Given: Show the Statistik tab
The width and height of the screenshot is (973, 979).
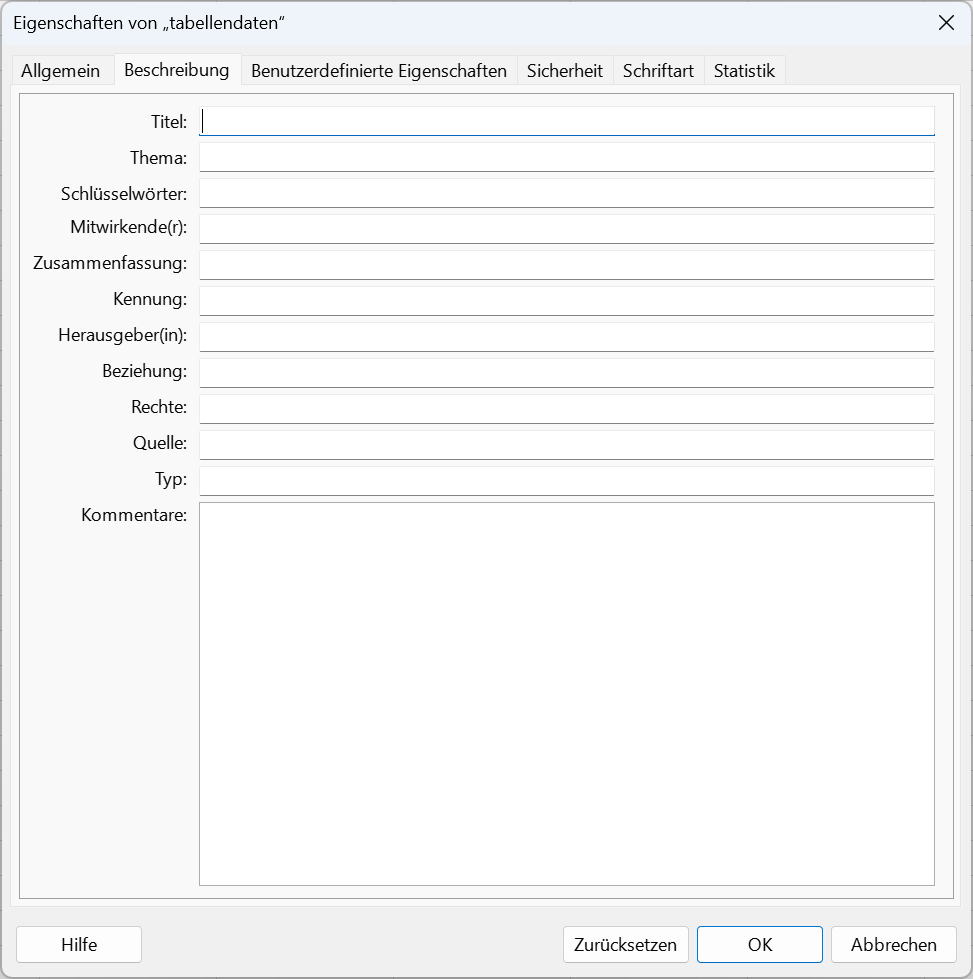Looking at the screenshot, I should (x=744, y=71).
